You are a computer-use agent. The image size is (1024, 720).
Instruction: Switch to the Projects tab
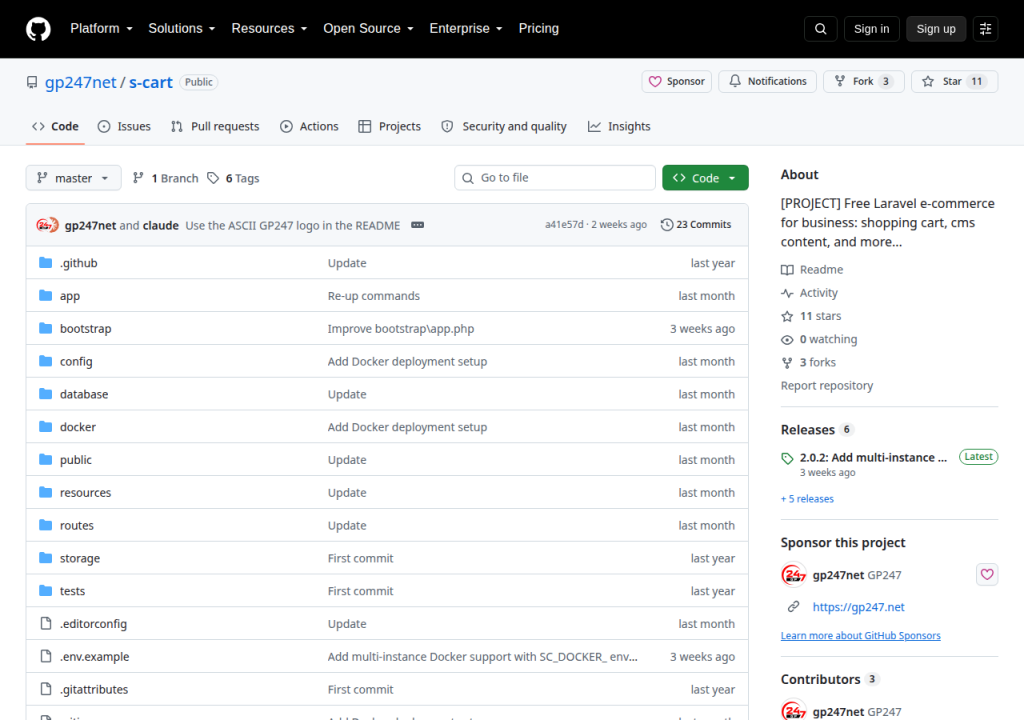389,127
